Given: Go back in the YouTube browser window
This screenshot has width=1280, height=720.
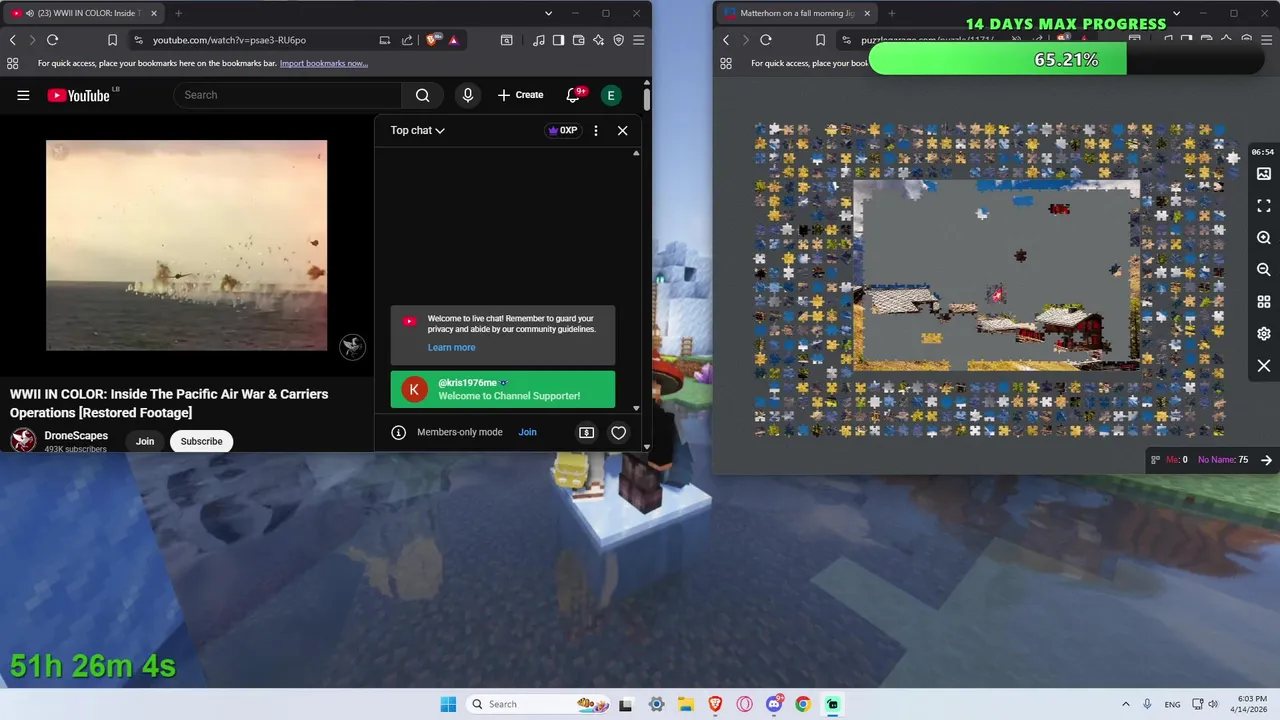Looking at the screenshot, I should 12,40.
